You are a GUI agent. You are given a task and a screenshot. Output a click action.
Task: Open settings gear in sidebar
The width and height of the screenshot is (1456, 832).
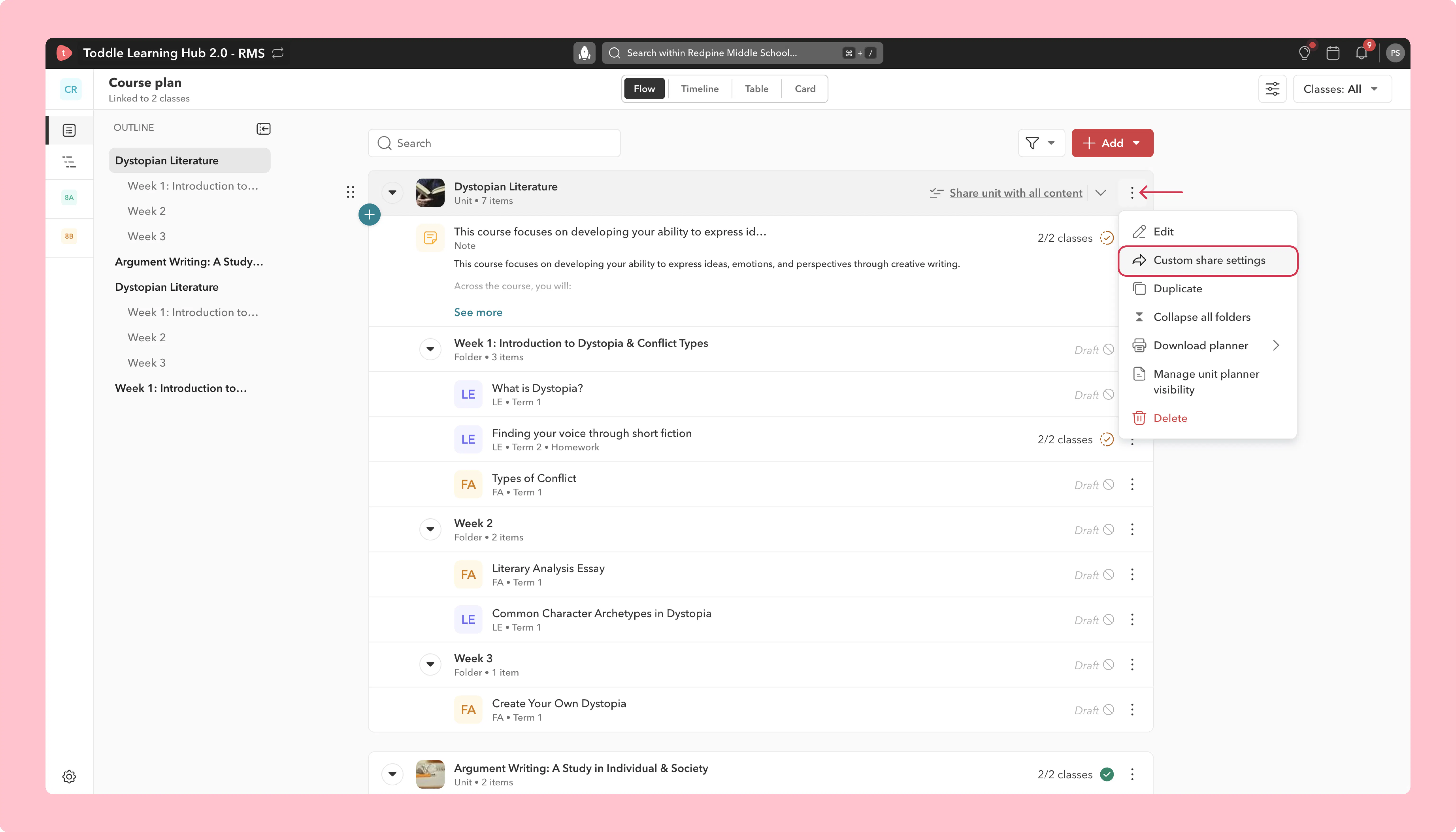click(69, 776)
